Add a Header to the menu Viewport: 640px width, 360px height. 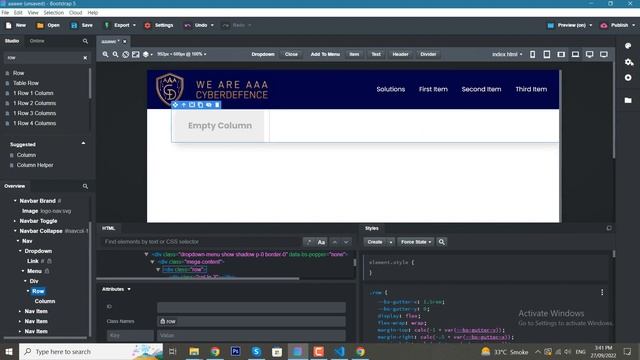pos(400,54)
